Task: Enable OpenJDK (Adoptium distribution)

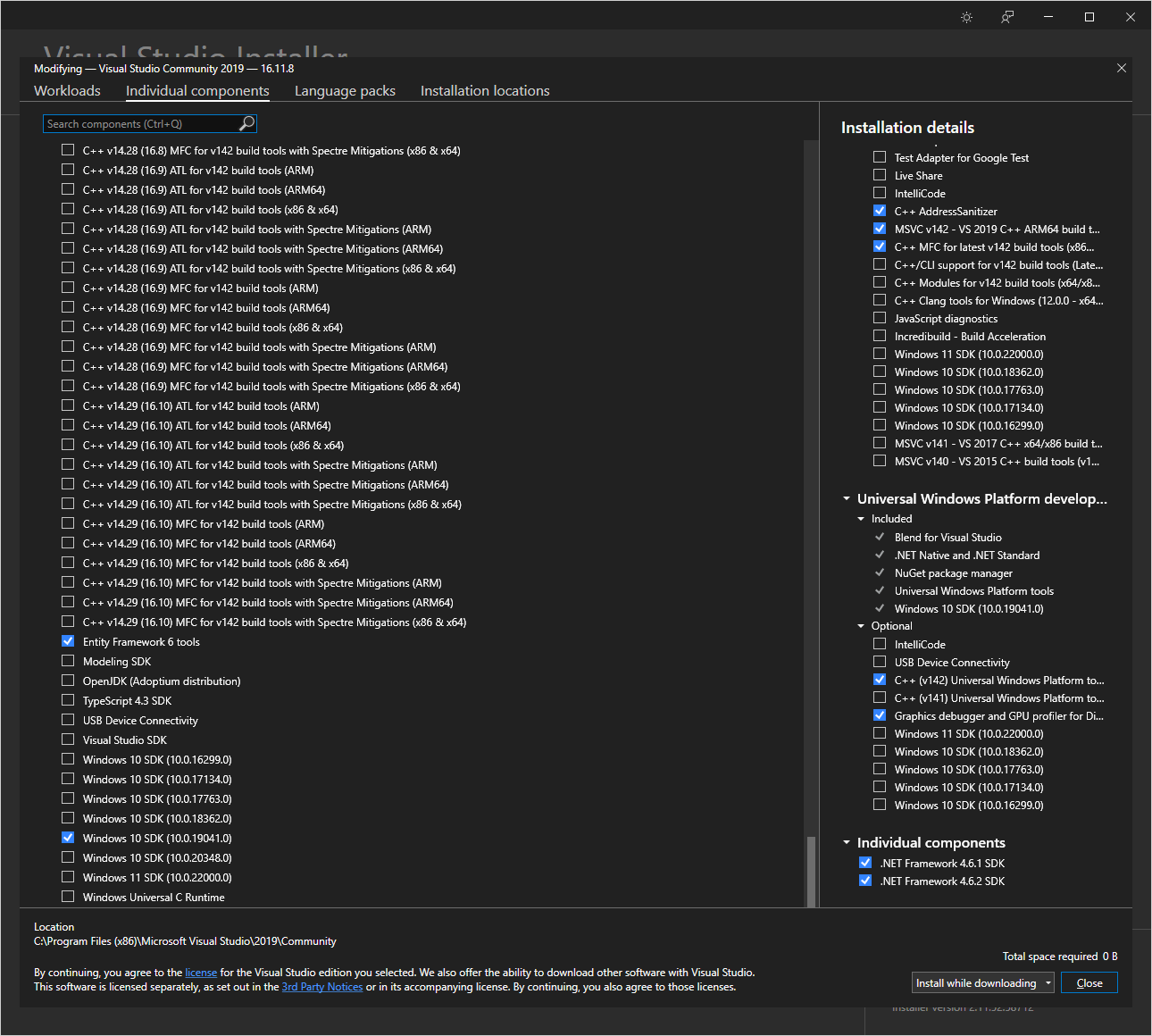Action: click(x=68, y=681)
